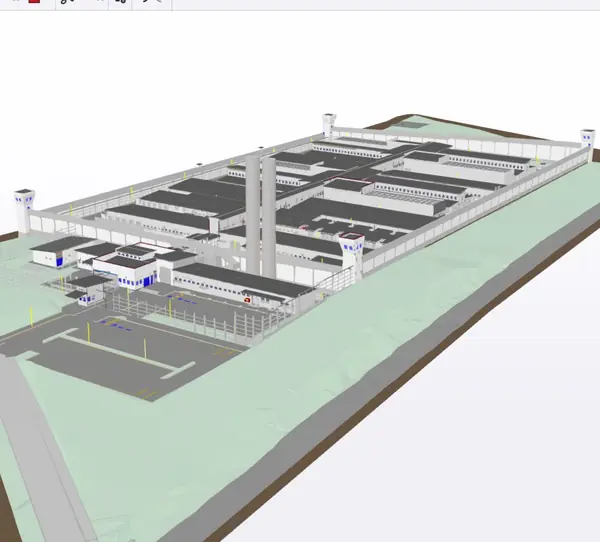The image size is (600, 542).
Task: Pick the guard tower at the left wall corner
Action: click(24, 211)
